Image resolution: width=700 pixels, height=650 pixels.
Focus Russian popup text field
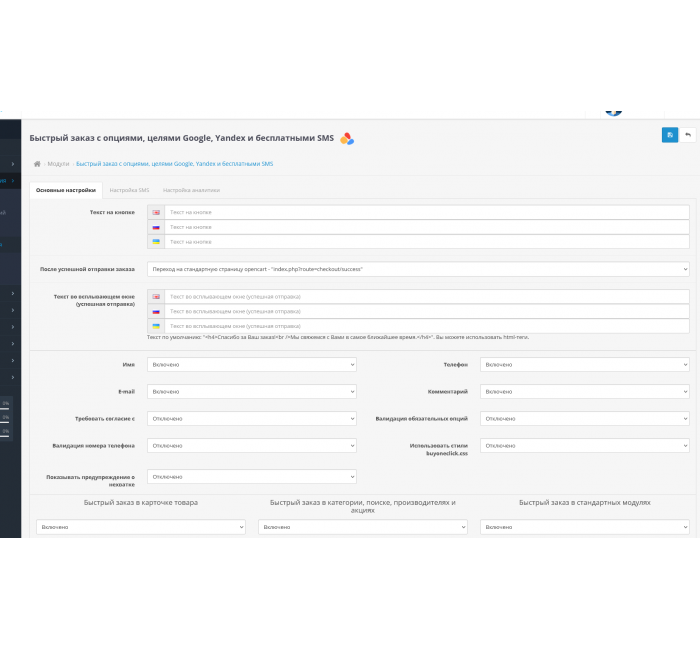pyautogui.click(x=427, y=312)
